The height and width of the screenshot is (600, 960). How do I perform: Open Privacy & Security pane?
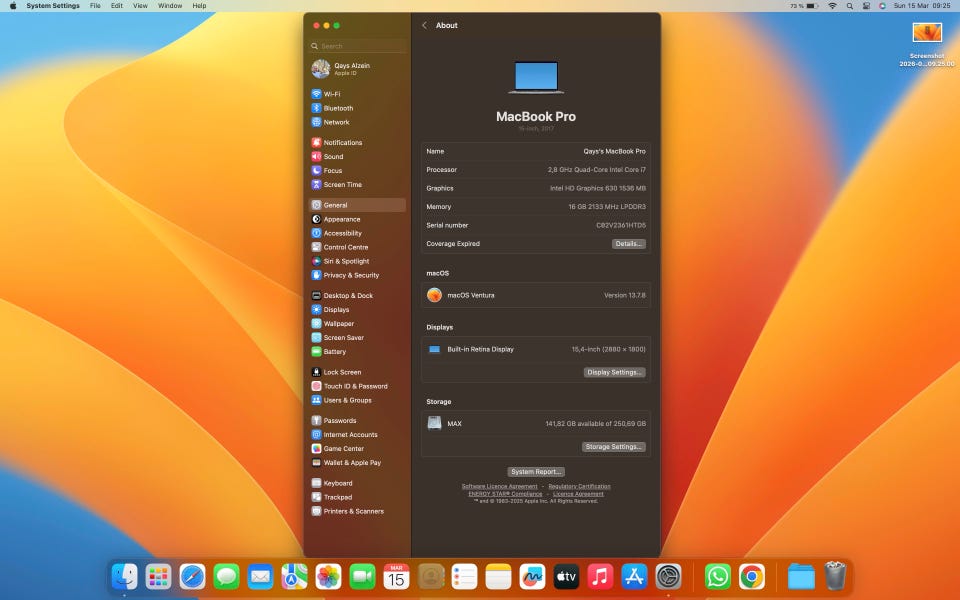(350, 275)
